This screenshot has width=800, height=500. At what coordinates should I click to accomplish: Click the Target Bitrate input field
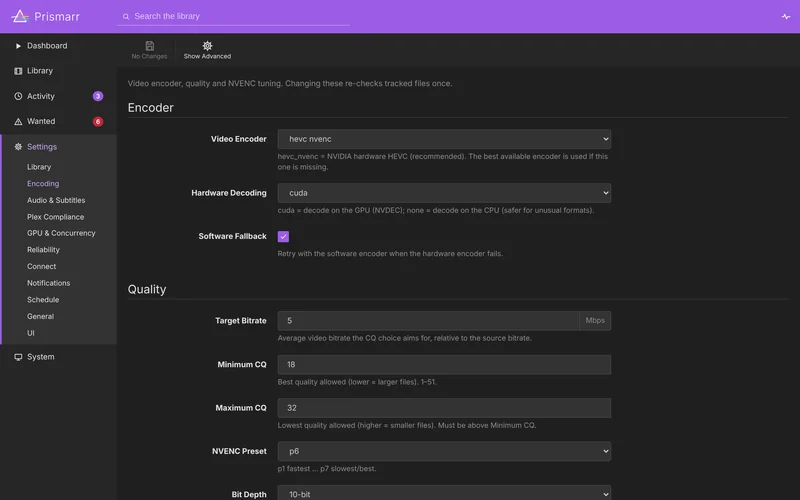428,321
